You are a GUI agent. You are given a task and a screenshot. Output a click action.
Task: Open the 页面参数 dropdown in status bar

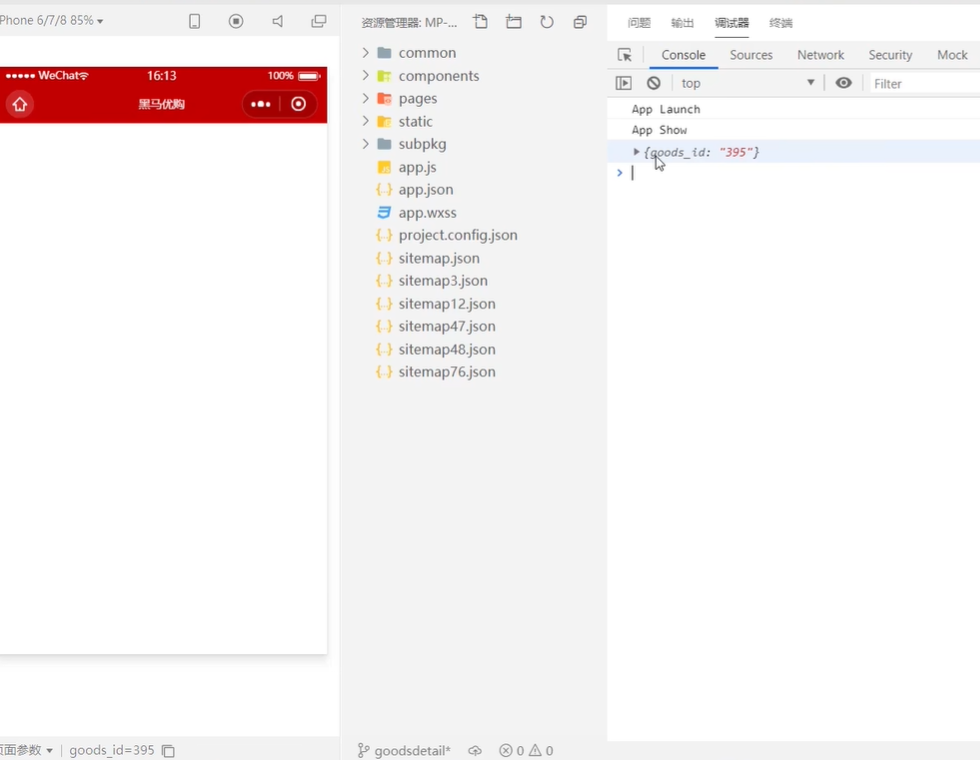(26, 749)
